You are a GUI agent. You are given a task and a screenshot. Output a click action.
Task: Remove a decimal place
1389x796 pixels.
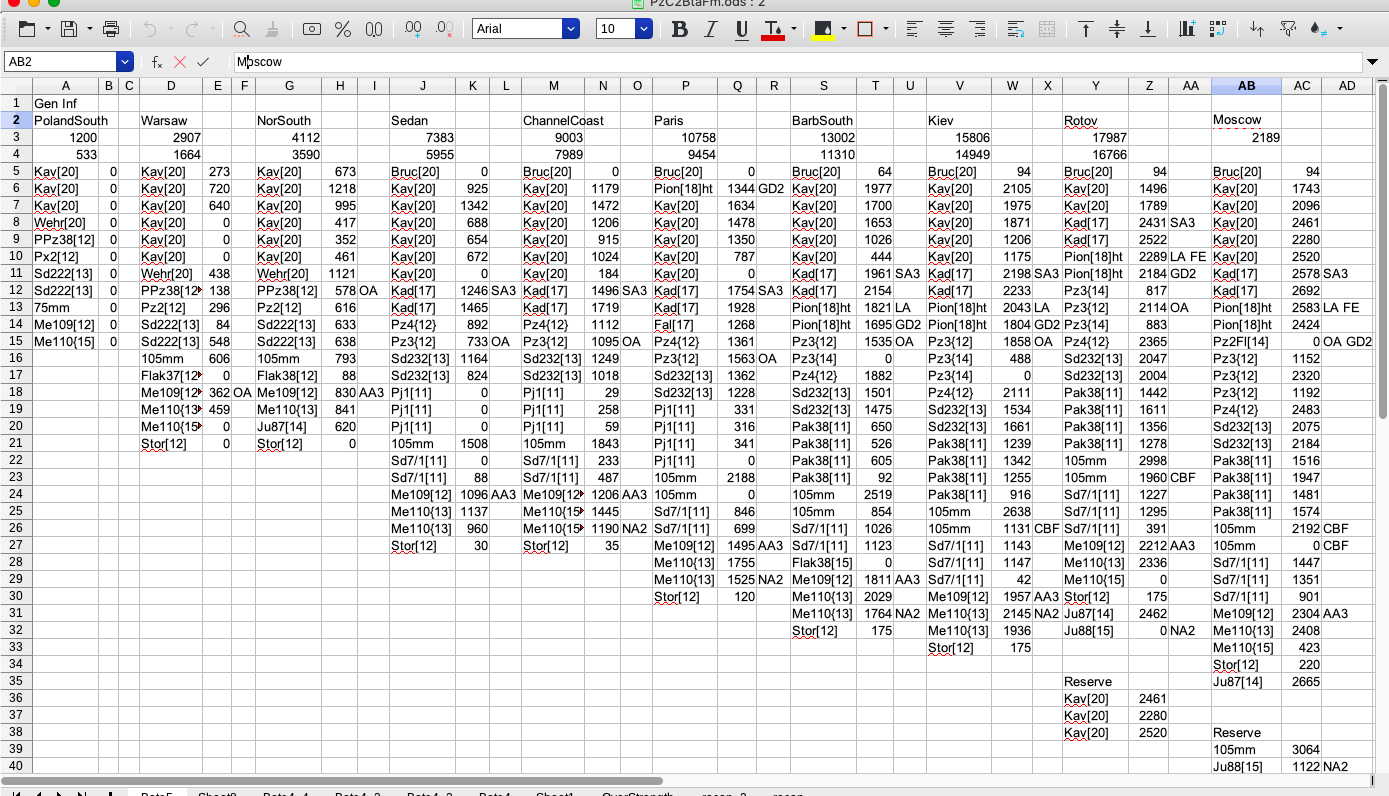[445, 29]
